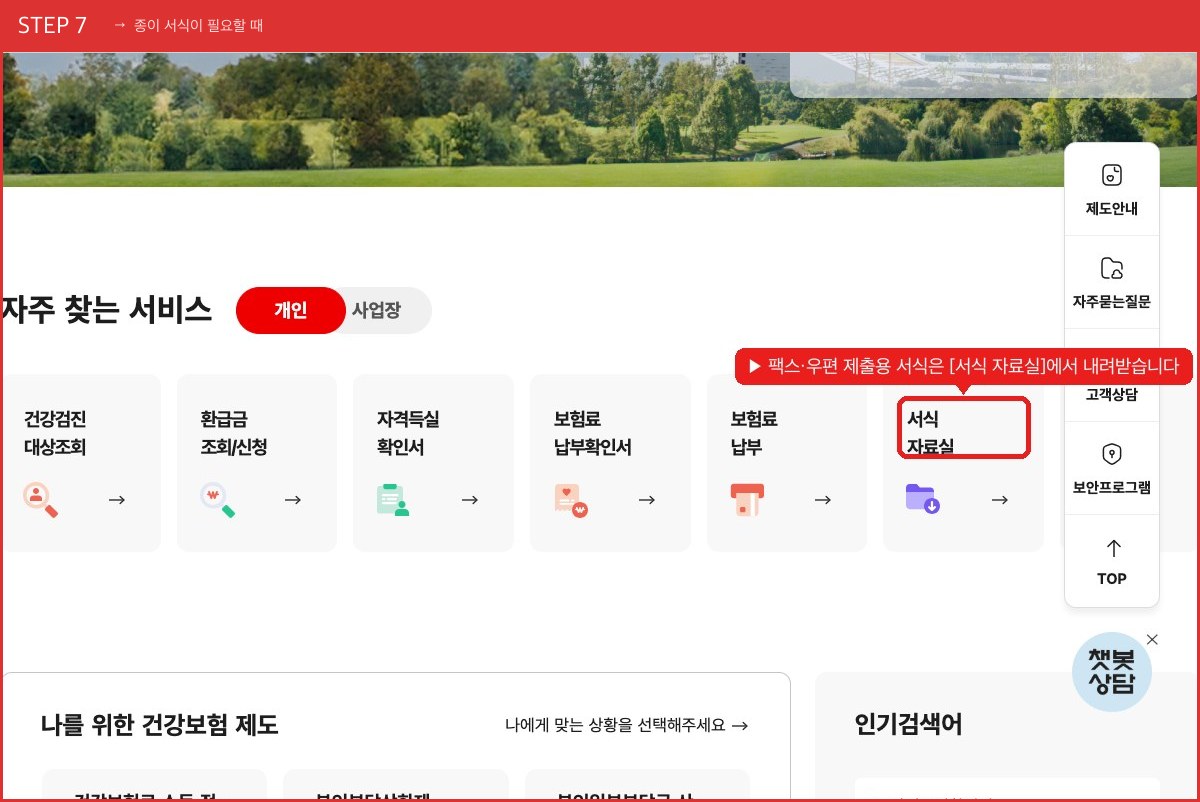
Task: Click the 인기검색어 heading
Action: (x=909, y=725)
